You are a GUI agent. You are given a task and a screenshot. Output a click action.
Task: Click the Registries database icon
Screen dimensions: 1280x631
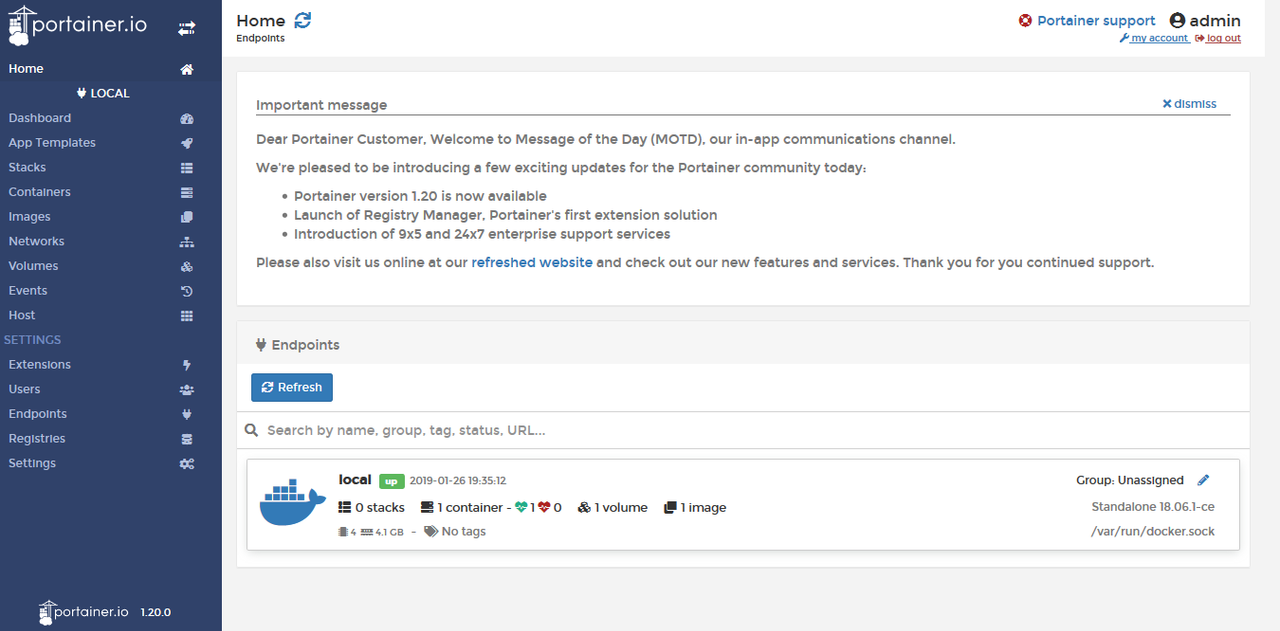tap(187, 439)
